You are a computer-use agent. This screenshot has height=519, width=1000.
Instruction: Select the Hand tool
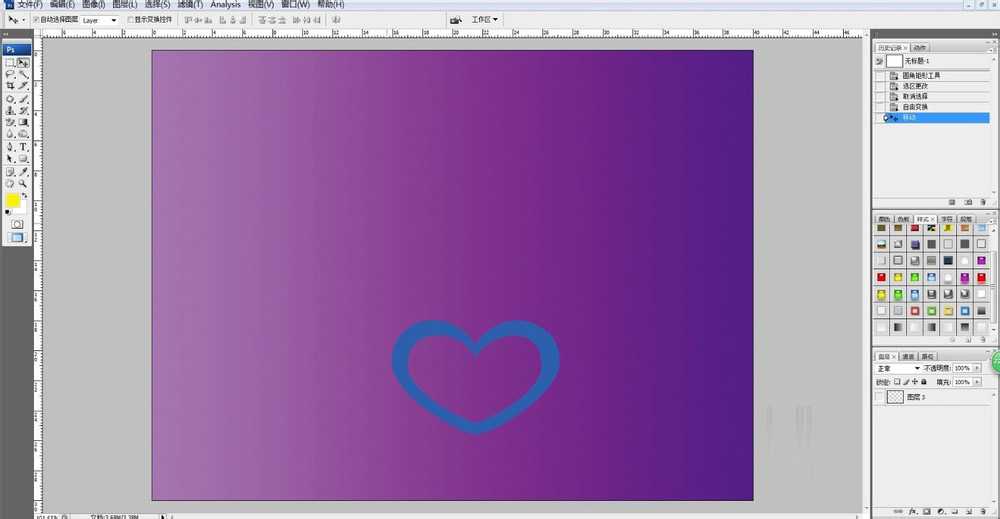(10, 184)
